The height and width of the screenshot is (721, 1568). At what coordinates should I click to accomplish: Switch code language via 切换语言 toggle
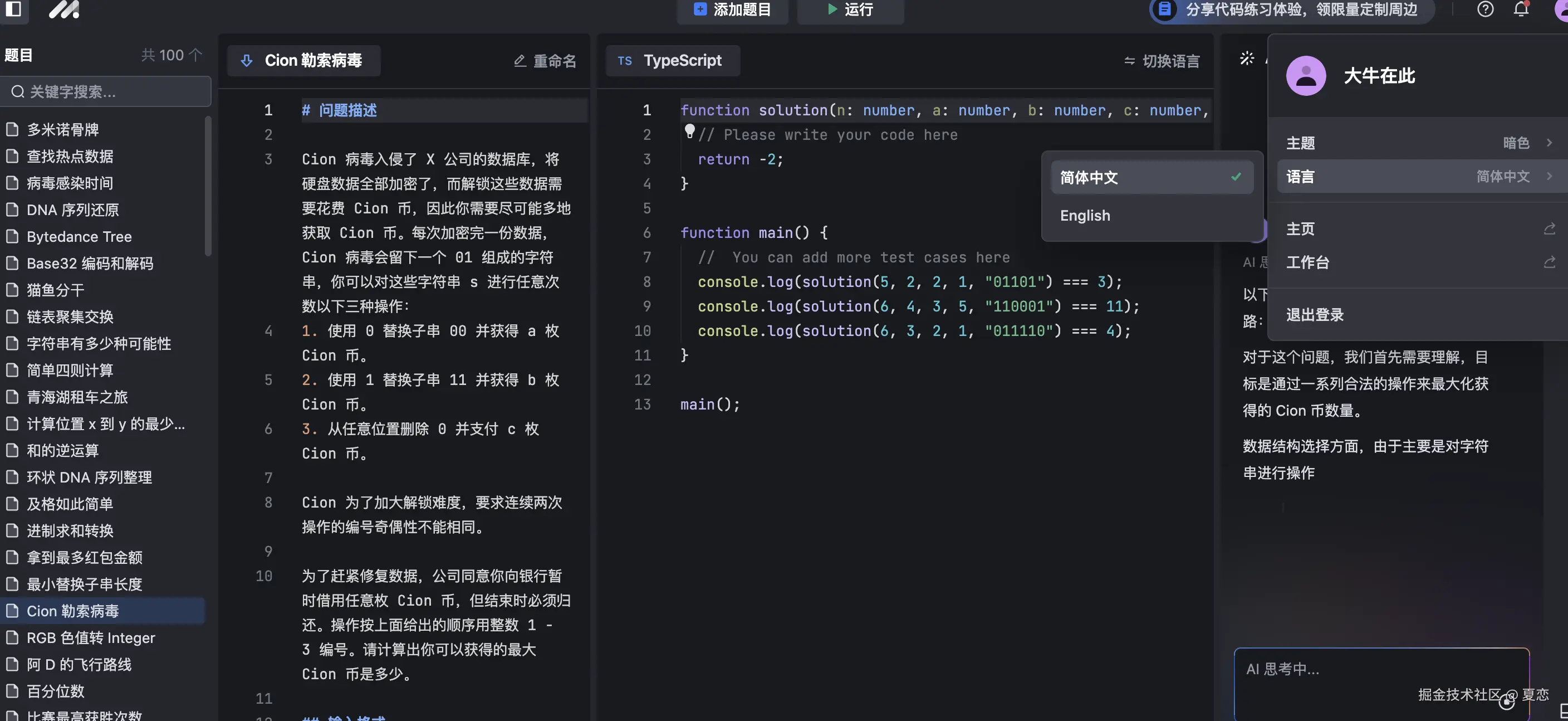click(x=1160, y=60)
